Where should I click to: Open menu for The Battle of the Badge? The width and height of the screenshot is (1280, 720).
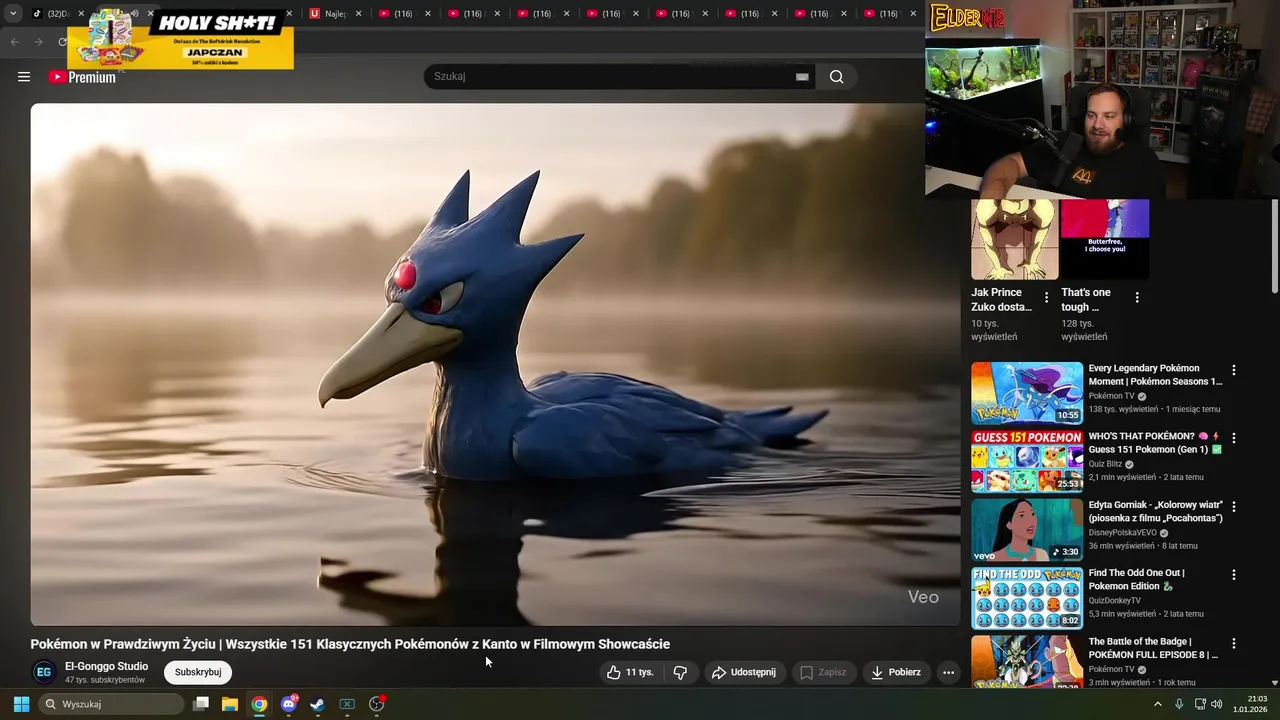click(x=1233, y=643)
